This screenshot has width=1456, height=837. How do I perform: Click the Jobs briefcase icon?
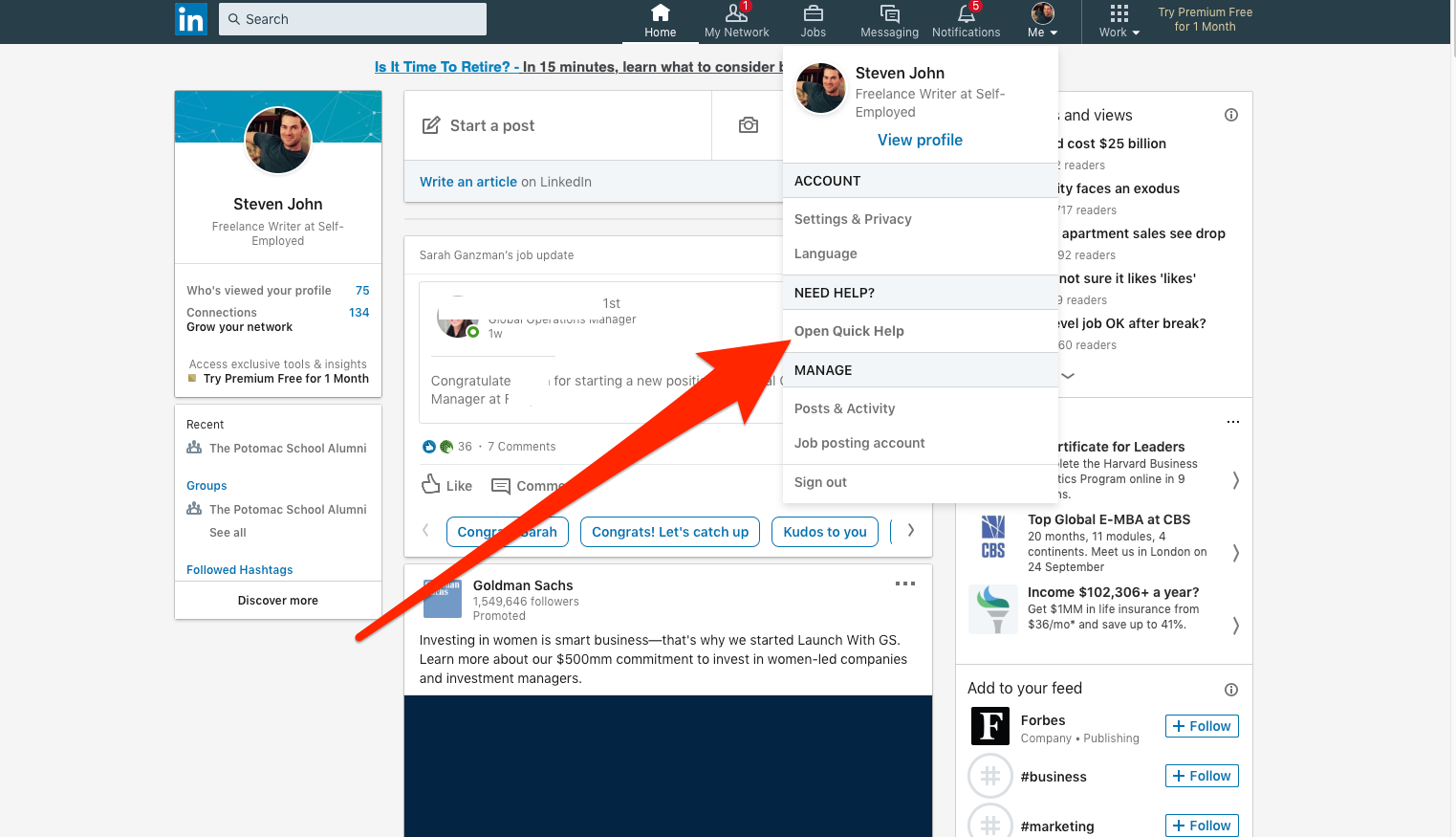(x=813, y=14)
